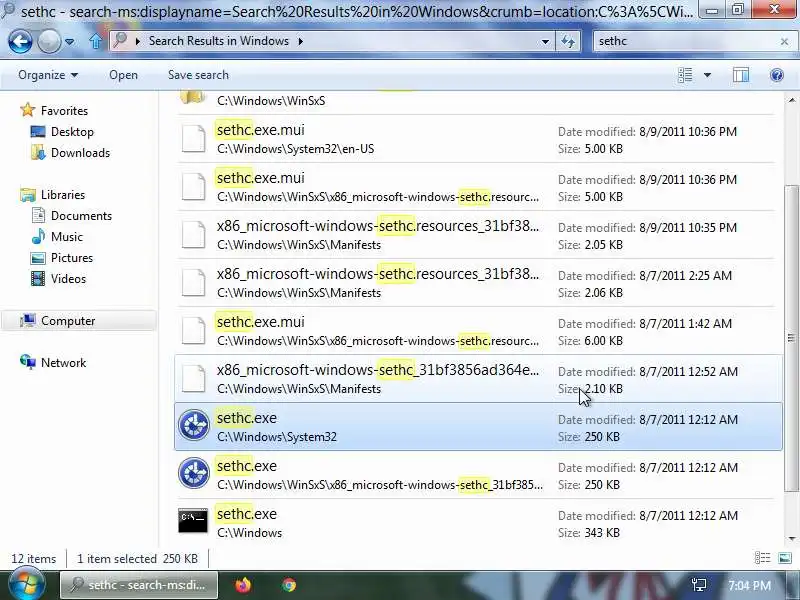The image size is (800, 600).
Task: Open Downloads in the navigation pane
Action: 80,153
